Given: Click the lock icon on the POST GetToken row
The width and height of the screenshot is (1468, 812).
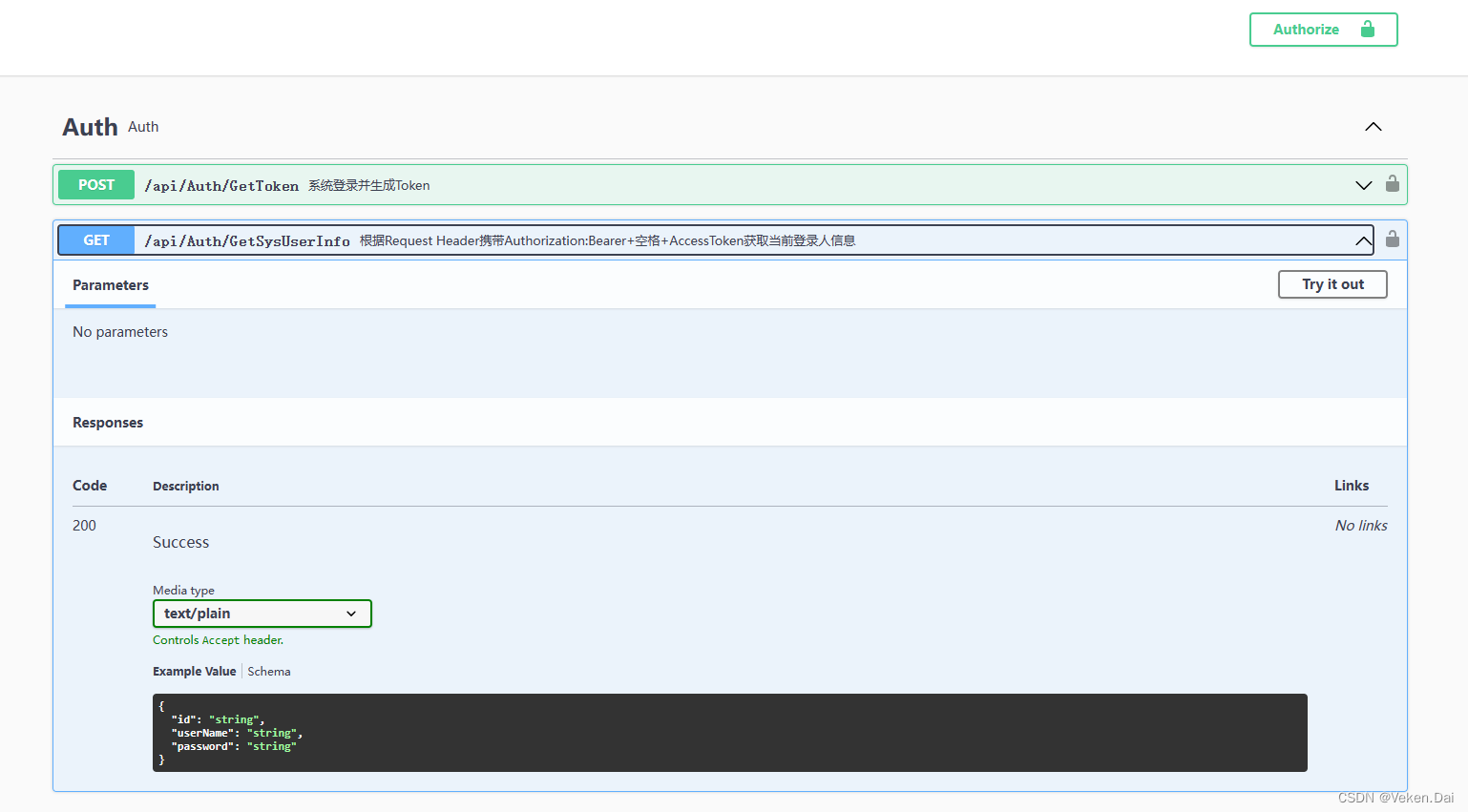Looking at the screenshot, I should pyautogui.click(x=1393, y=184).
